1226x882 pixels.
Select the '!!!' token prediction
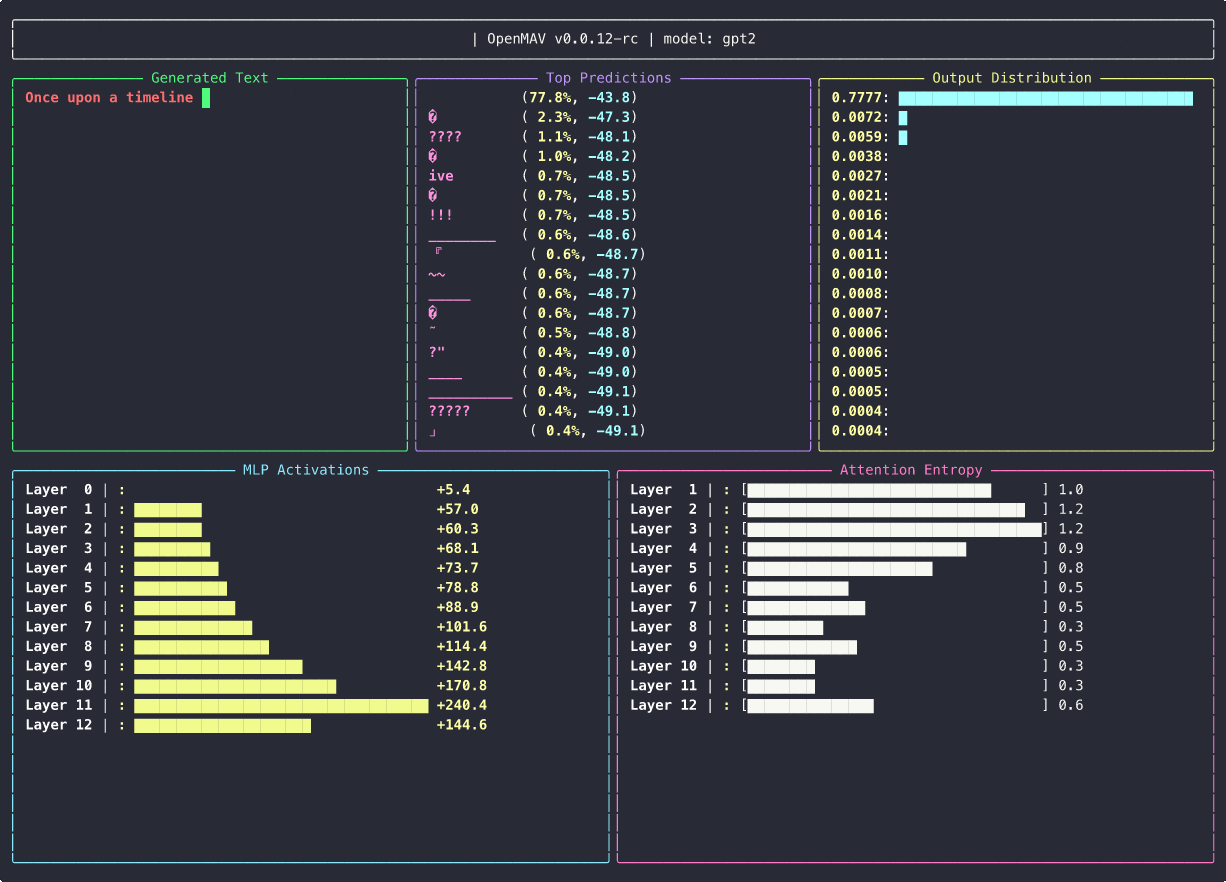coord(441,215)
